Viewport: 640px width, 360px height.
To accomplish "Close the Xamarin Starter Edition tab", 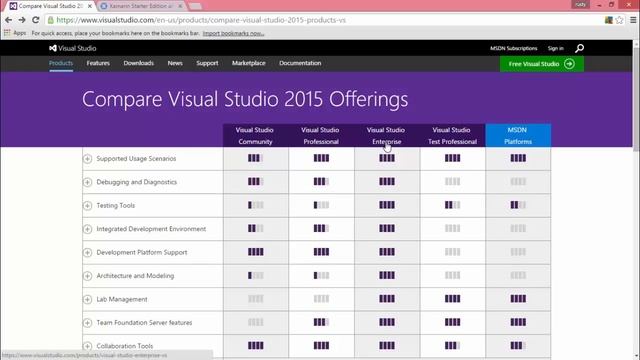I will (180, 6).
